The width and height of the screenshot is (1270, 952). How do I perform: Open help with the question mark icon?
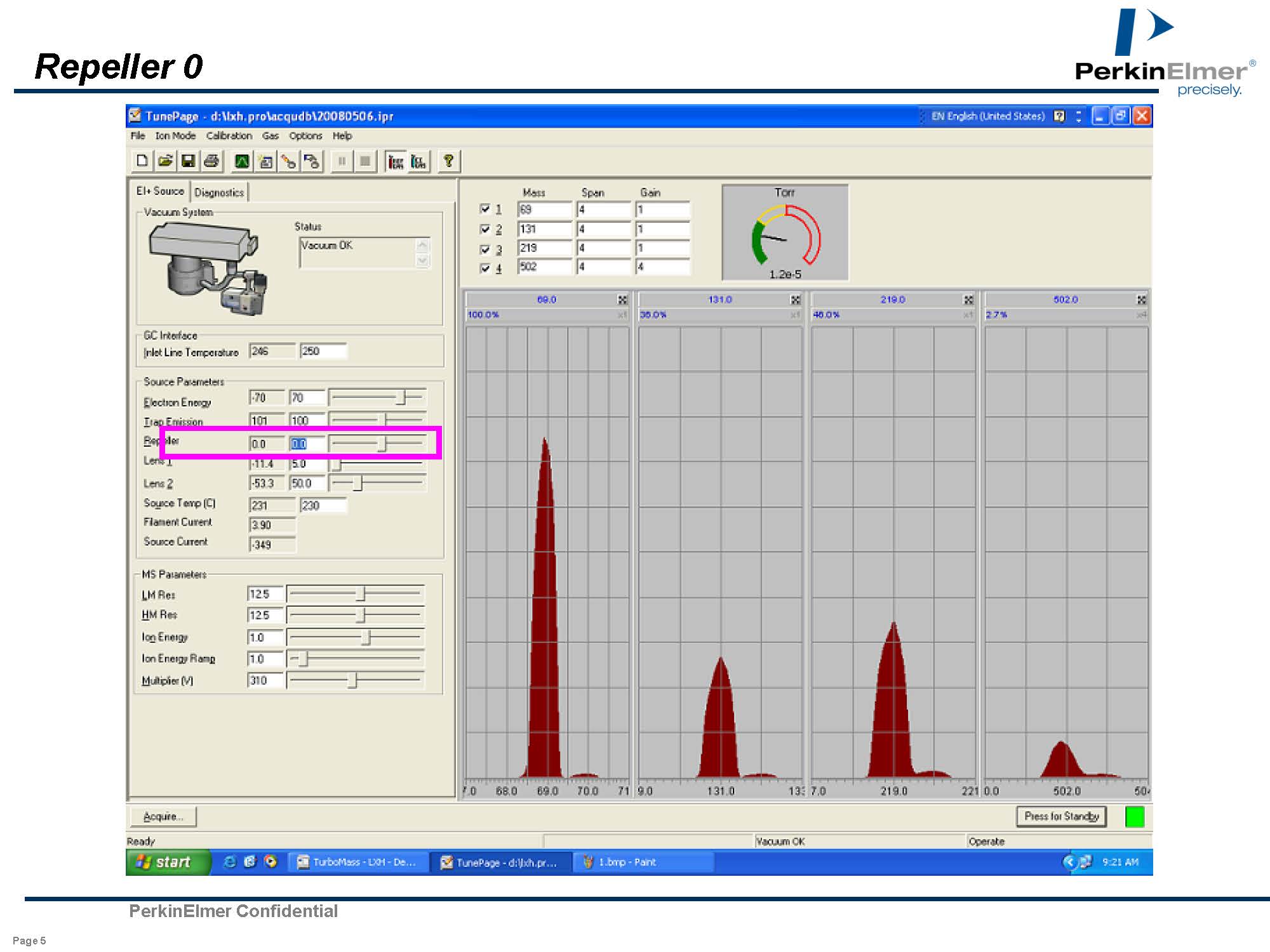[x=448, y=161]
